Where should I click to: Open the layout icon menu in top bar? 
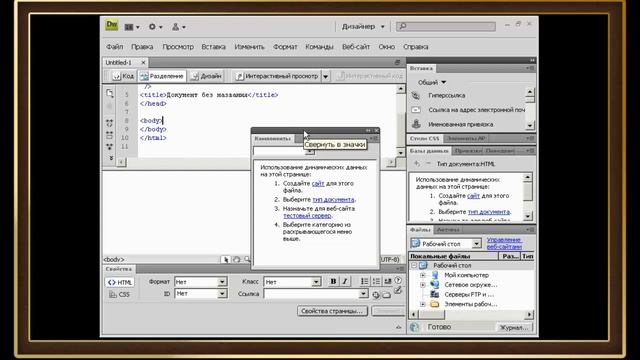coord(131,27)
